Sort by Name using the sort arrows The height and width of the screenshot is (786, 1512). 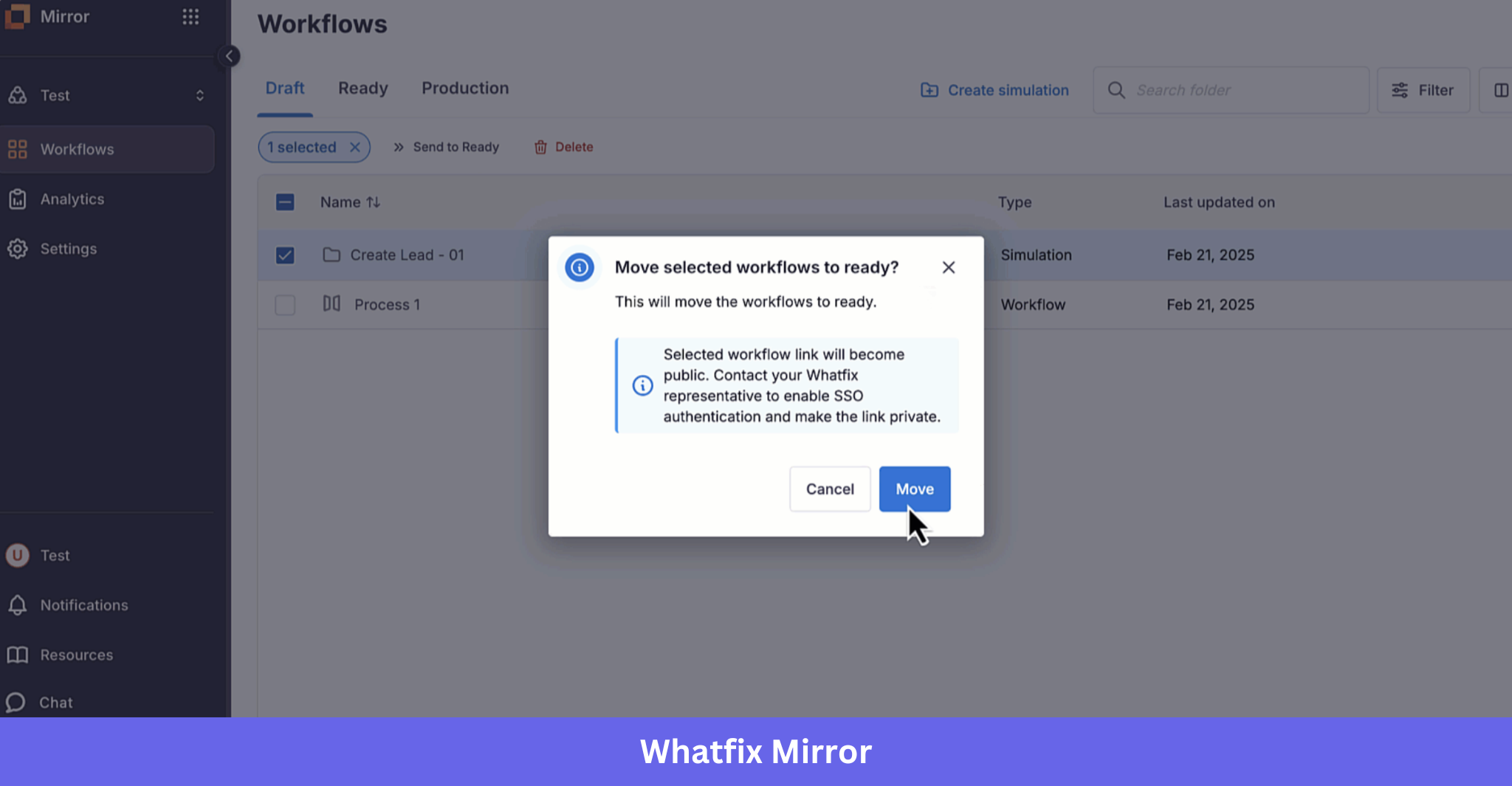point(374,202)
